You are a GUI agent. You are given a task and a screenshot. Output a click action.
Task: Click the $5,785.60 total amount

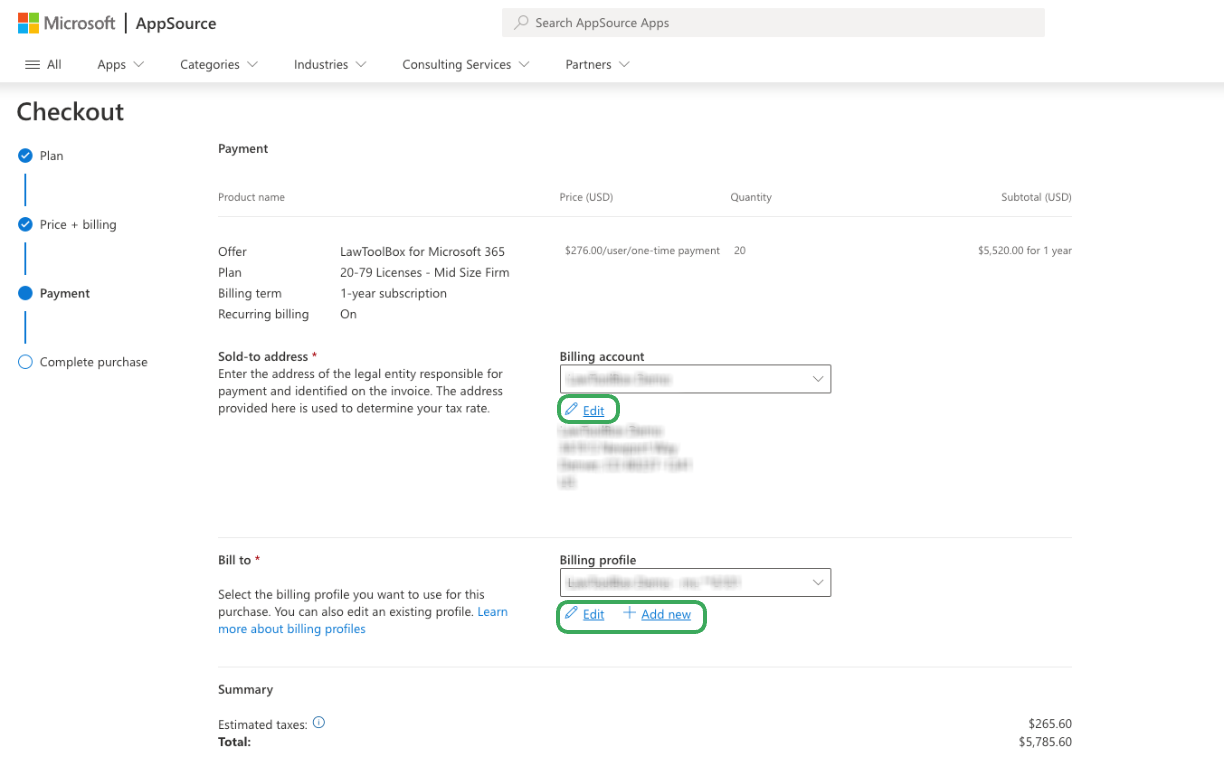point(1045,743)
